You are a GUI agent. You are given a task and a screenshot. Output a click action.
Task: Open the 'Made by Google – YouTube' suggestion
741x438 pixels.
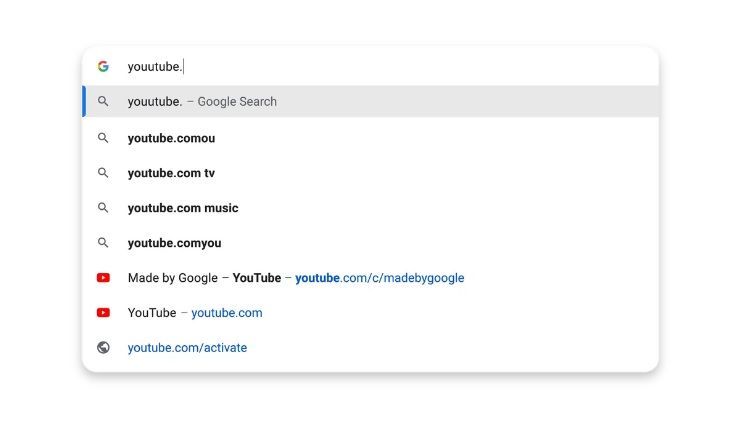pos(370,278)
